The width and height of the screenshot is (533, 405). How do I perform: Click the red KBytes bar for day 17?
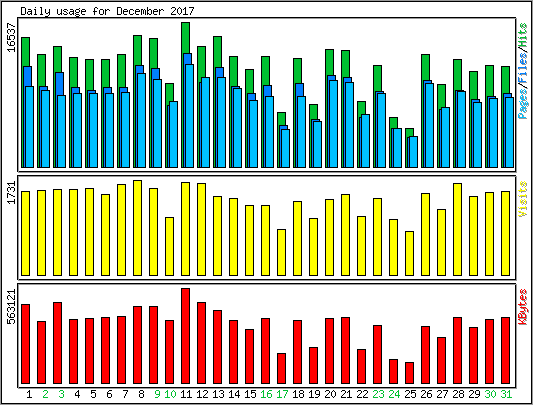281,369
